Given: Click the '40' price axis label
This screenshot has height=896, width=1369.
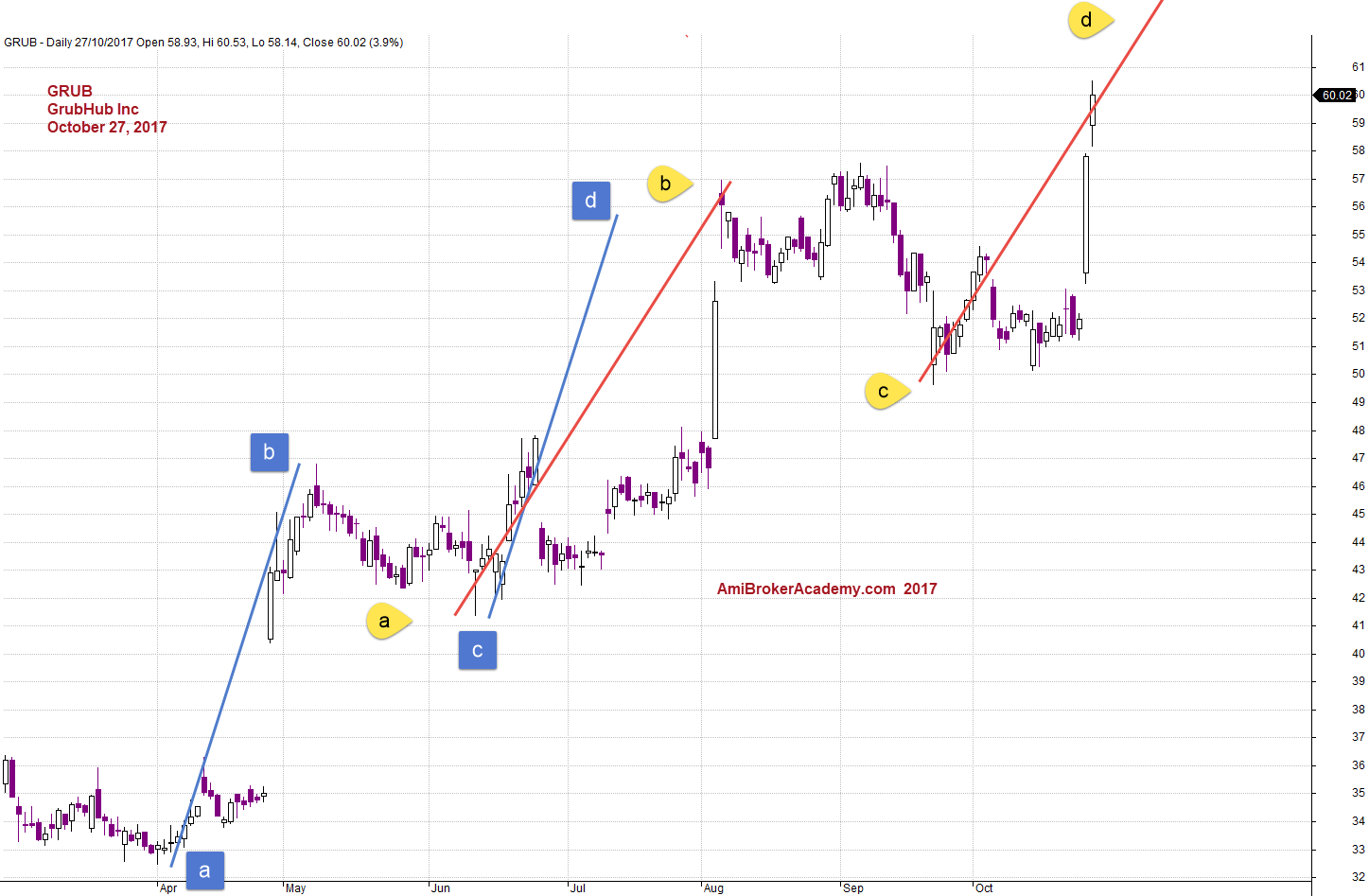Looking at the screenshot, I should [x=1359, y=654].
